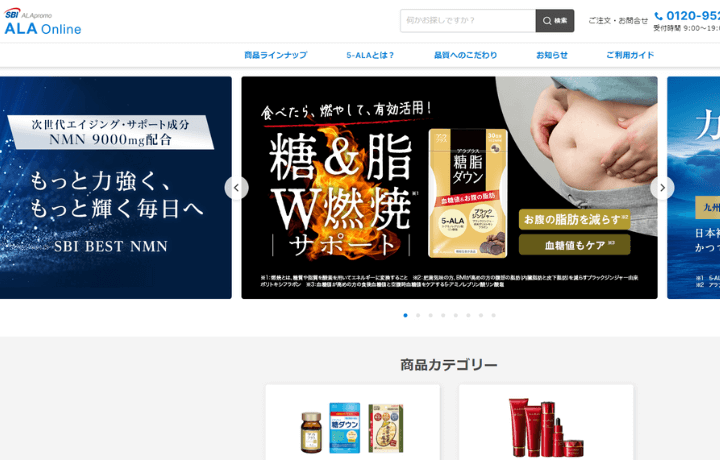Open the SBI BEST NMN banner
This screenshot has width=720, height=460.
(116, 188)
